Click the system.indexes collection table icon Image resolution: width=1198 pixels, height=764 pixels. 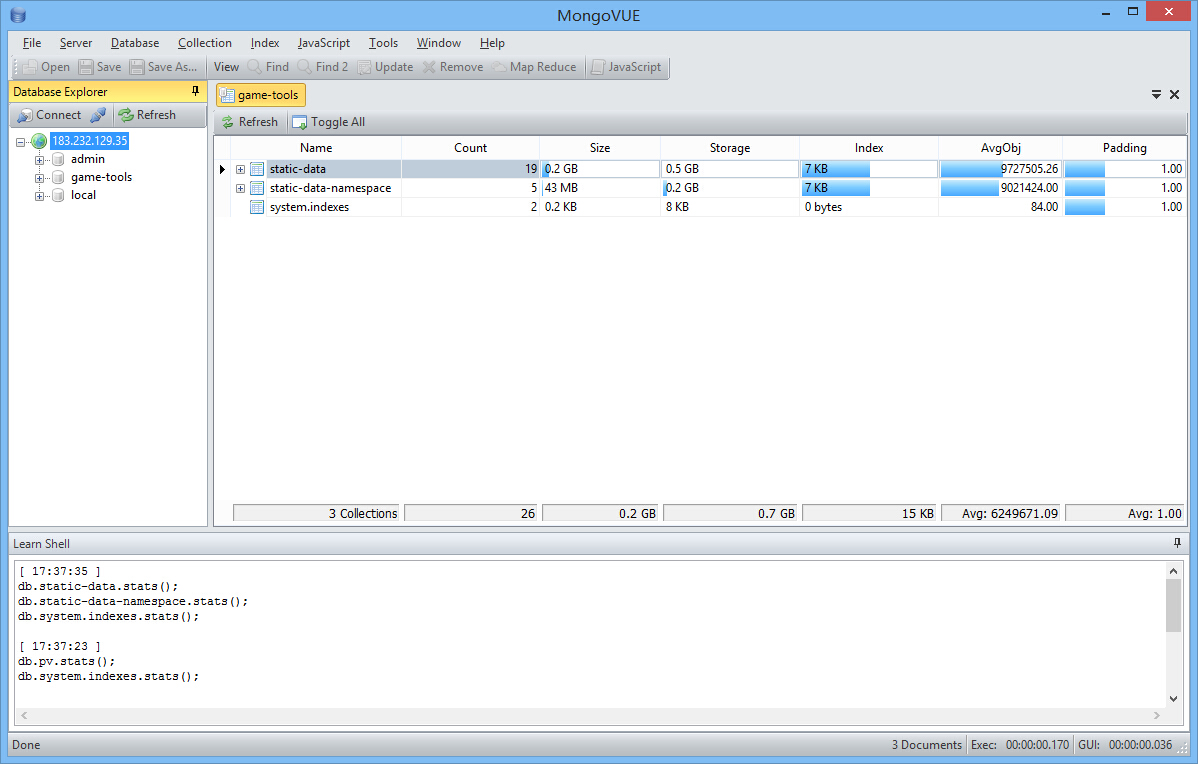point(257,207)
